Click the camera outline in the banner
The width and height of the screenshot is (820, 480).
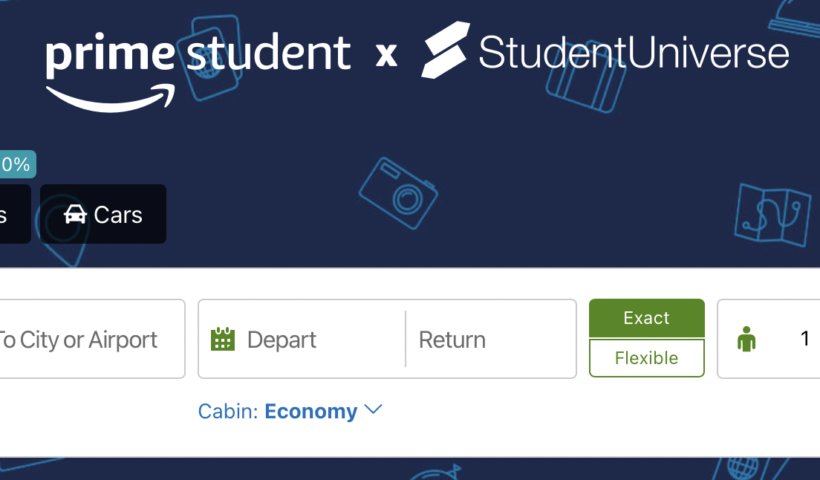click(397, 192)
